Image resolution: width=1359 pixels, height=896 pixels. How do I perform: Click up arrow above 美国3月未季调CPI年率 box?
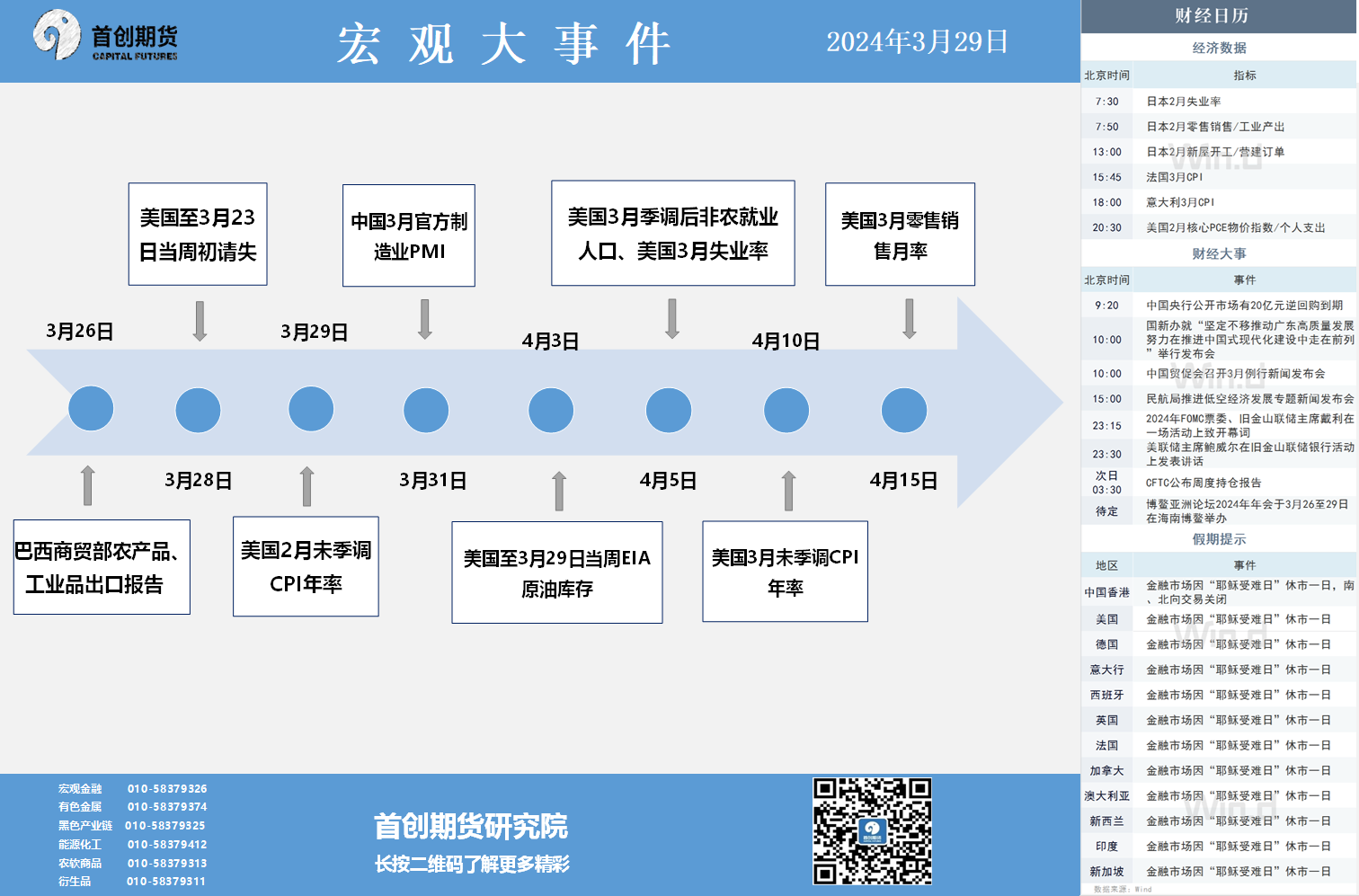pyautogui.click(x=788, y=491)
